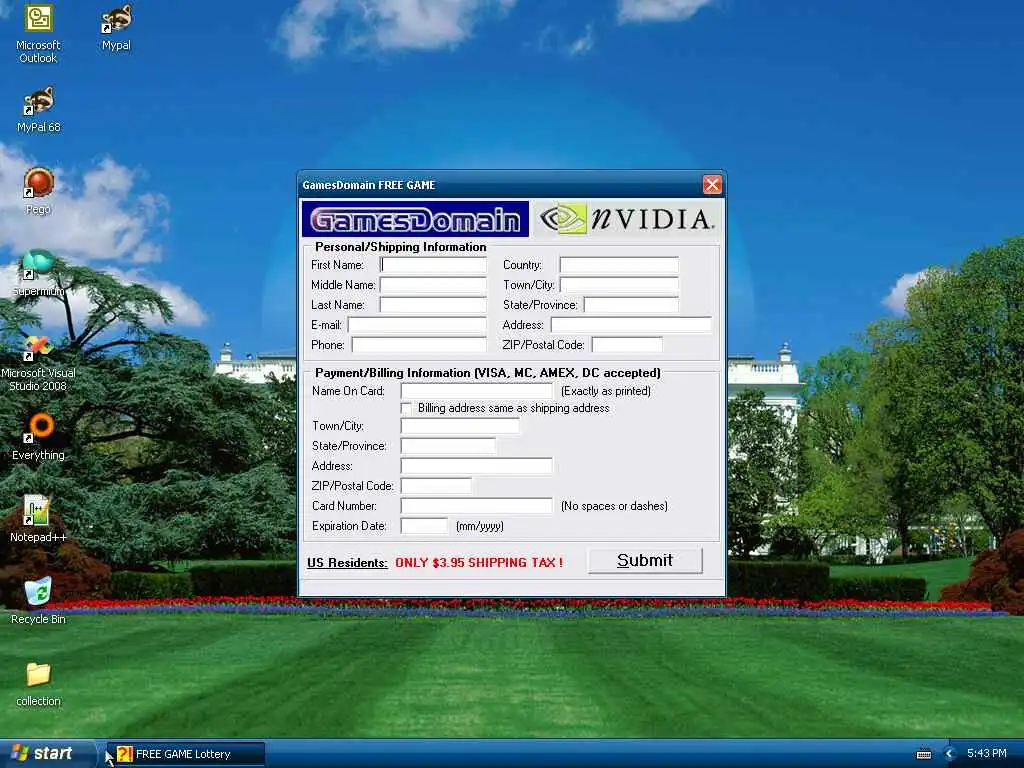The height and width of the screenshot is (768, 1024).
Task: Click FREE GAME Lottery taskbar button
Action: tap(185, 754)
